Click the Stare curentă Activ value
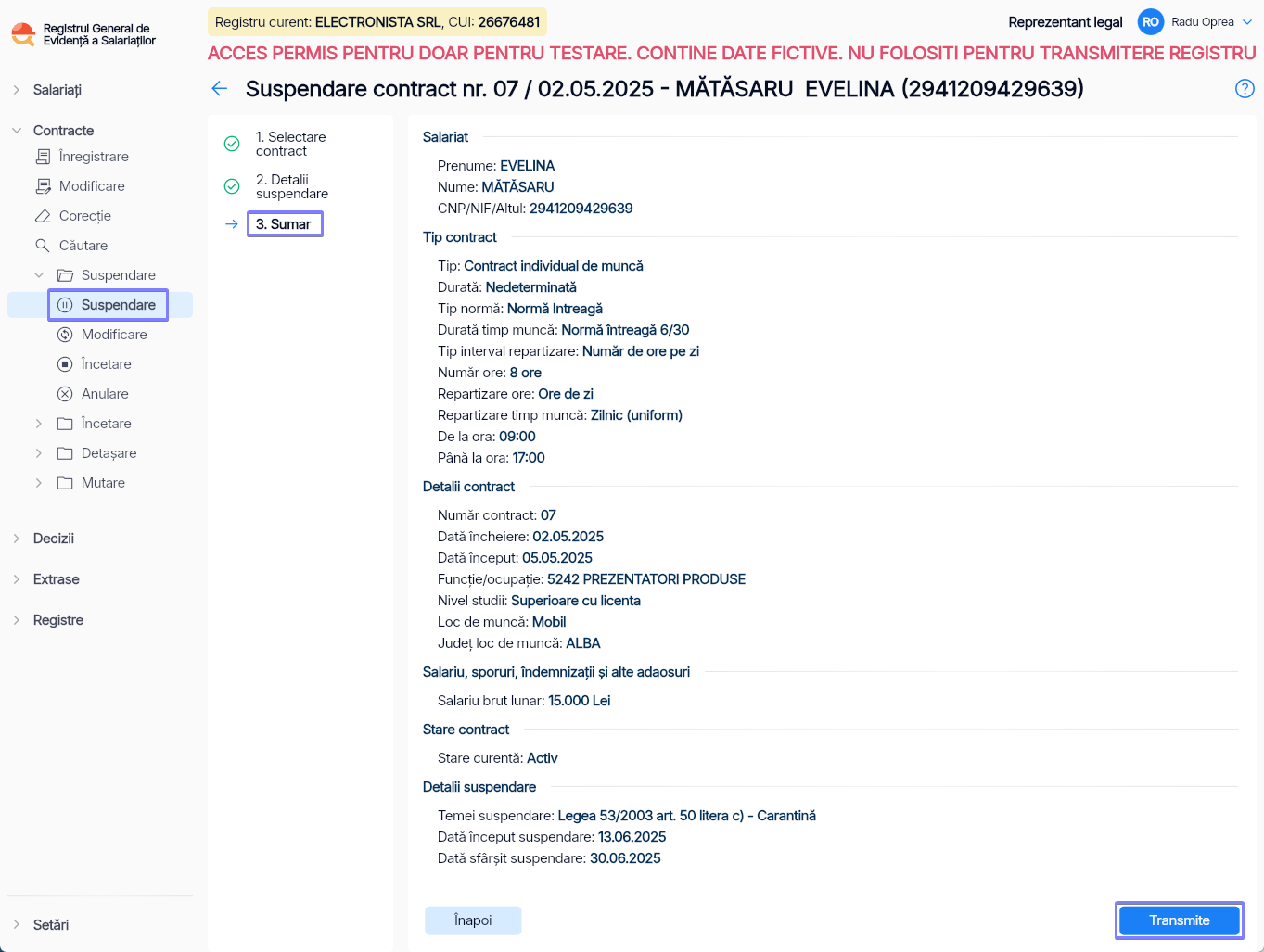This screenshot has width=1264, height=952. [x=543, y=758]
